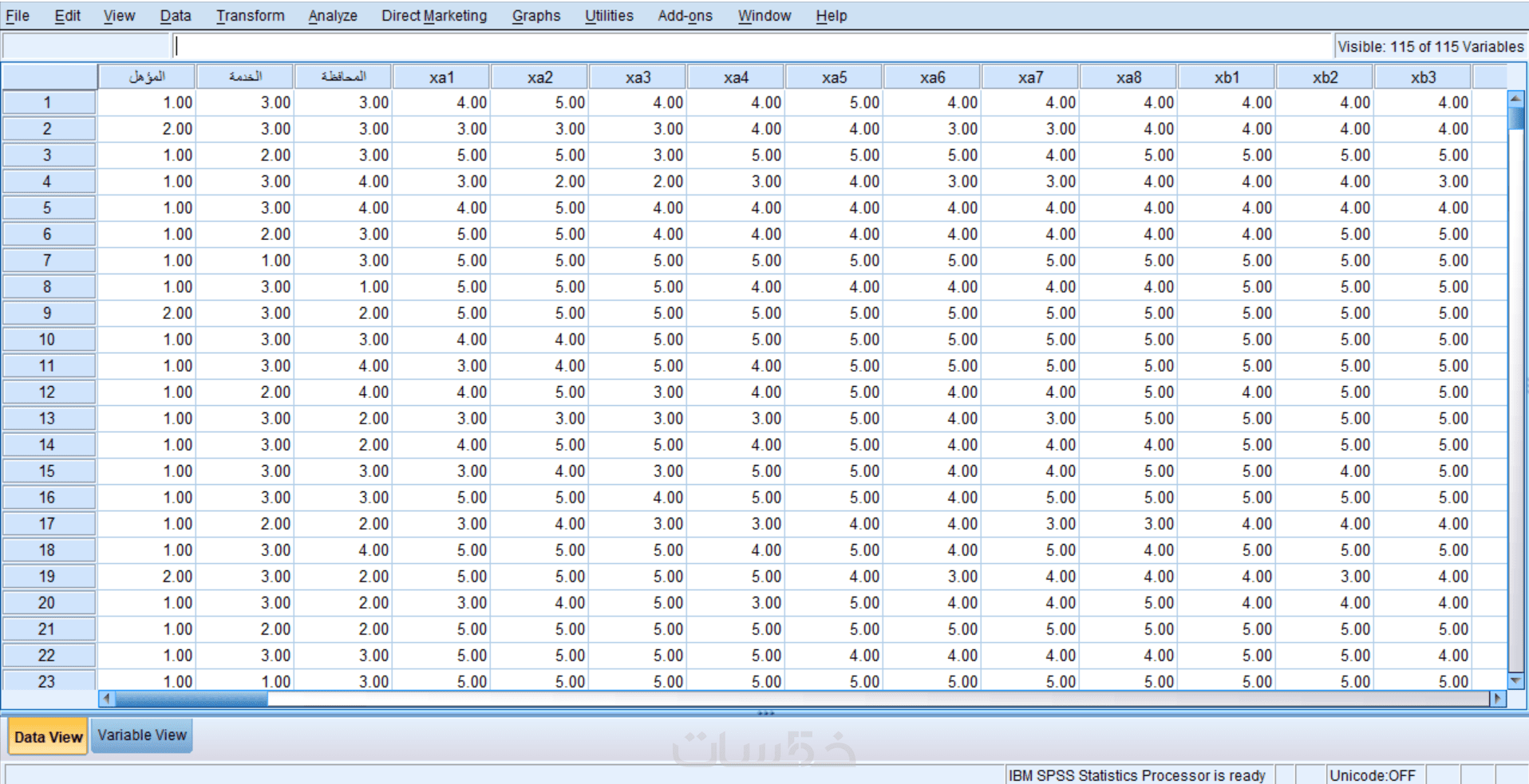Image resolution: width=1529 pixels, height=784 pixels.
Task: Click the xa4 cell in row 13
Action: click(736, 418)
